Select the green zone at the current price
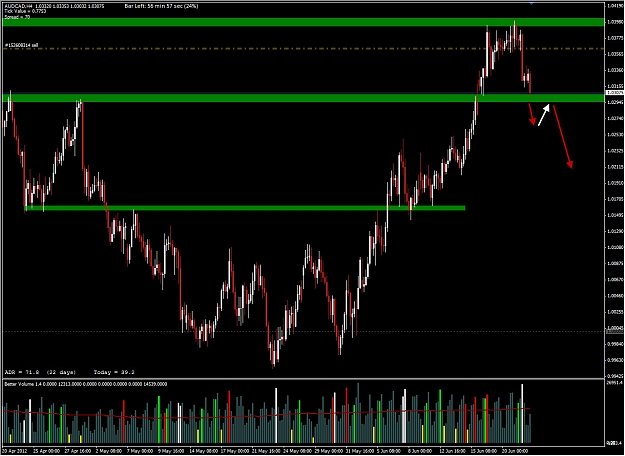 [x=303, y=98]
